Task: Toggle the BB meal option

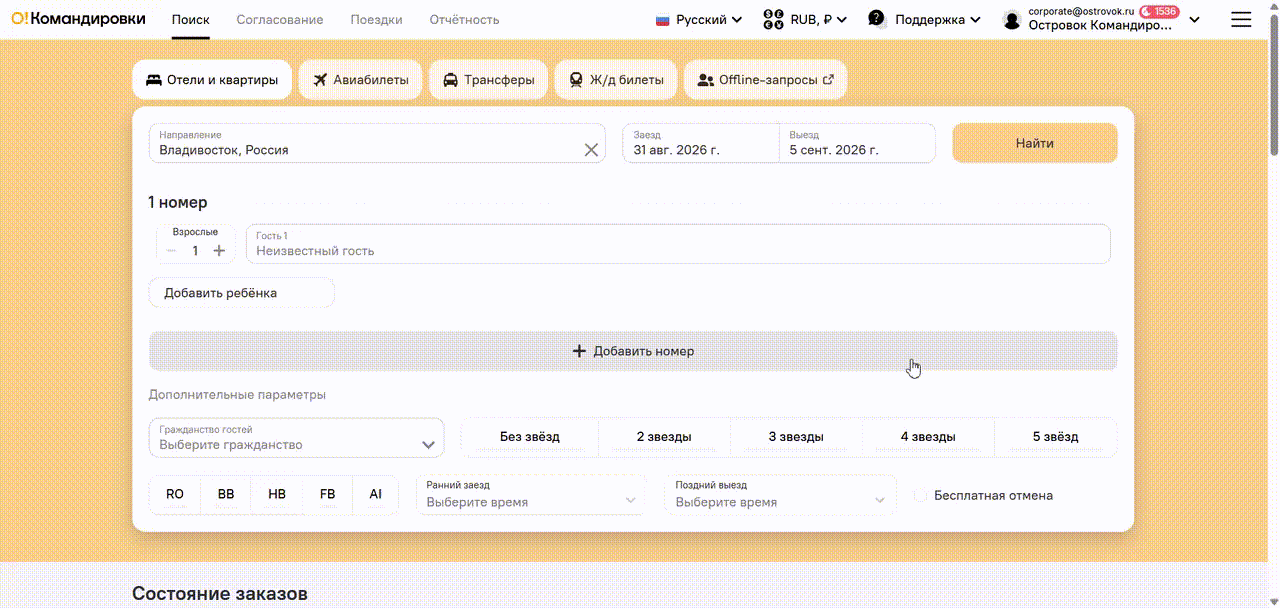Action: [226, 495]
